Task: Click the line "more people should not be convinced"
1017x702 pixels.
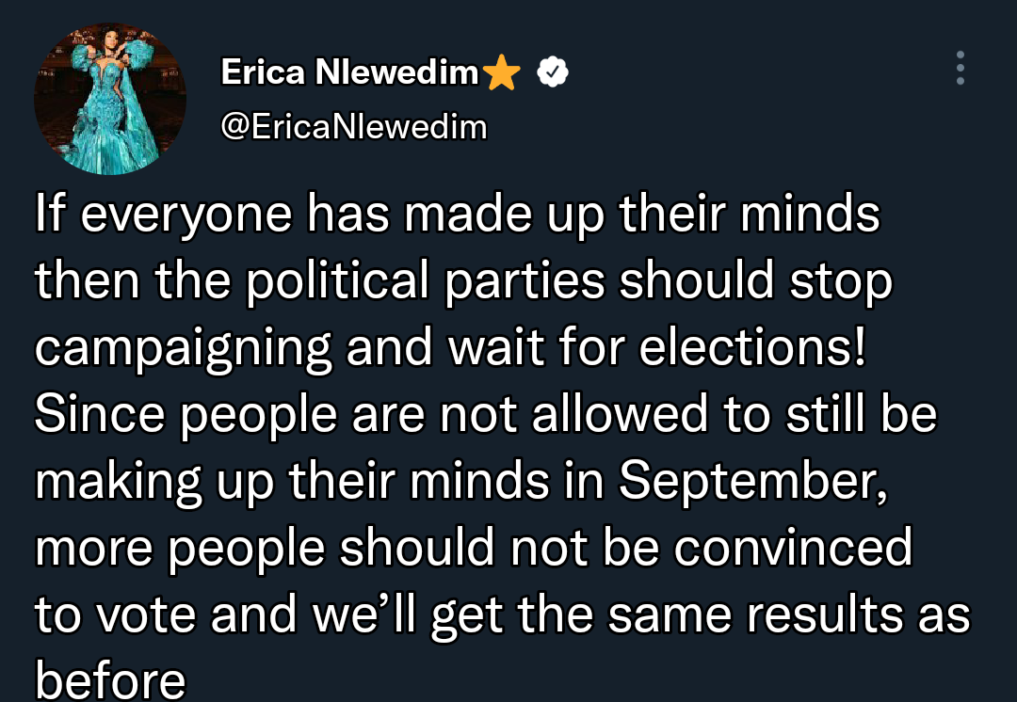Action: tap(473, 549)
